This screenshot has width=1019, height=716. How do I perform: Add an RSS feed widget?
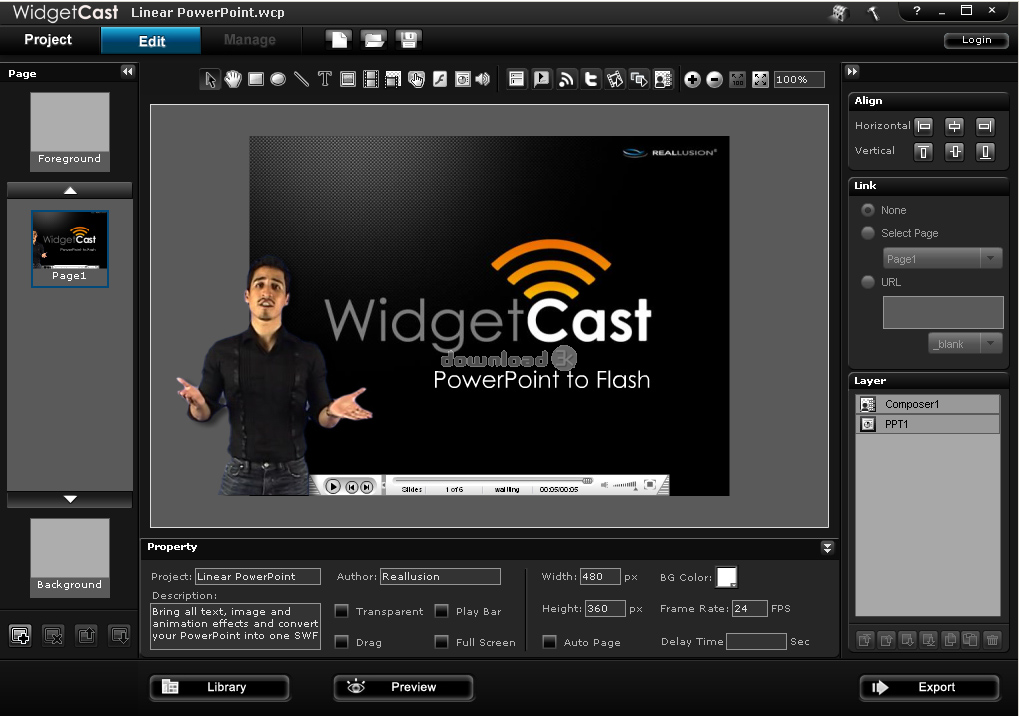(566, 79)
